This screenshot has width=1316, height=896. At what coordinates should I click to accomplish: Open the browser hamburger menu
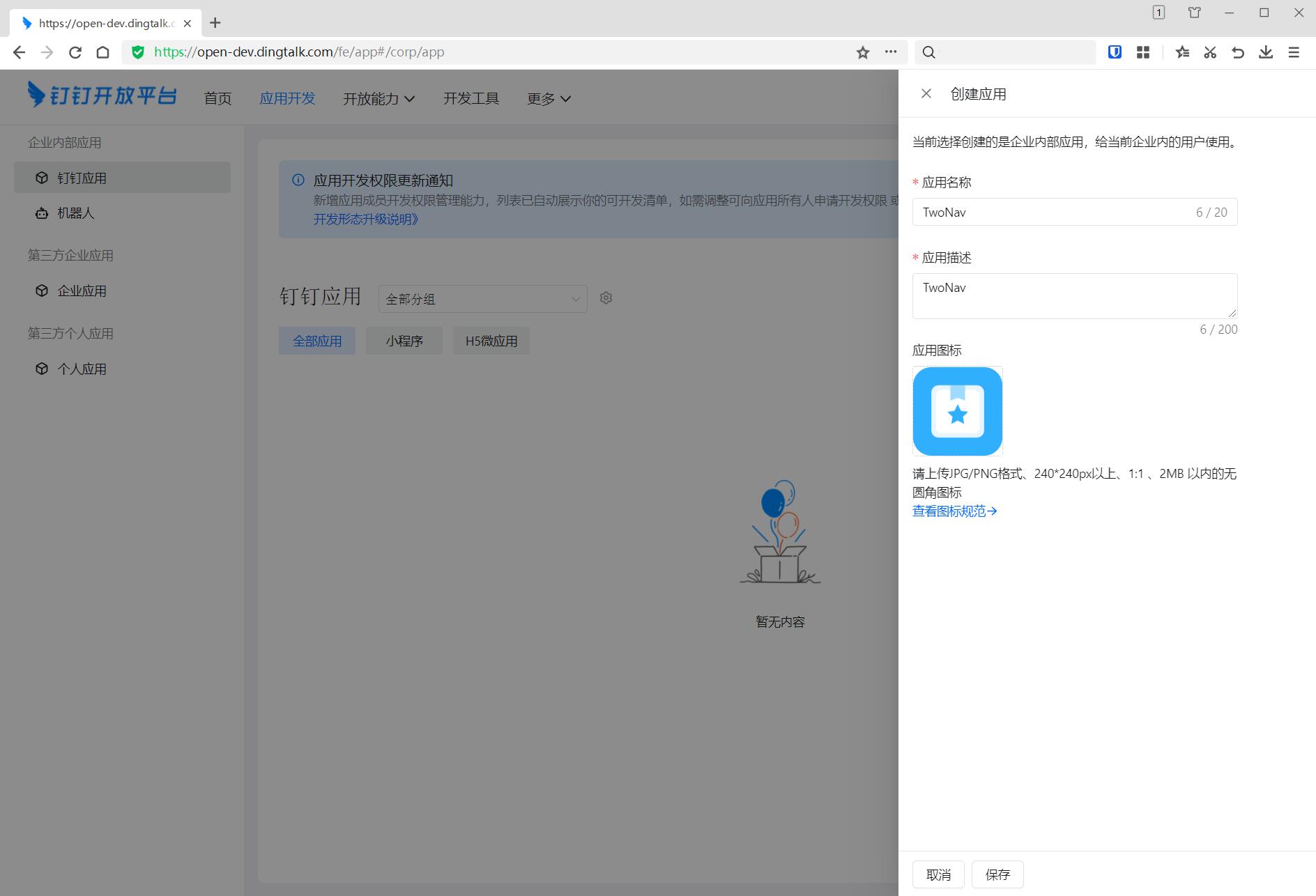pos(1294,52)
